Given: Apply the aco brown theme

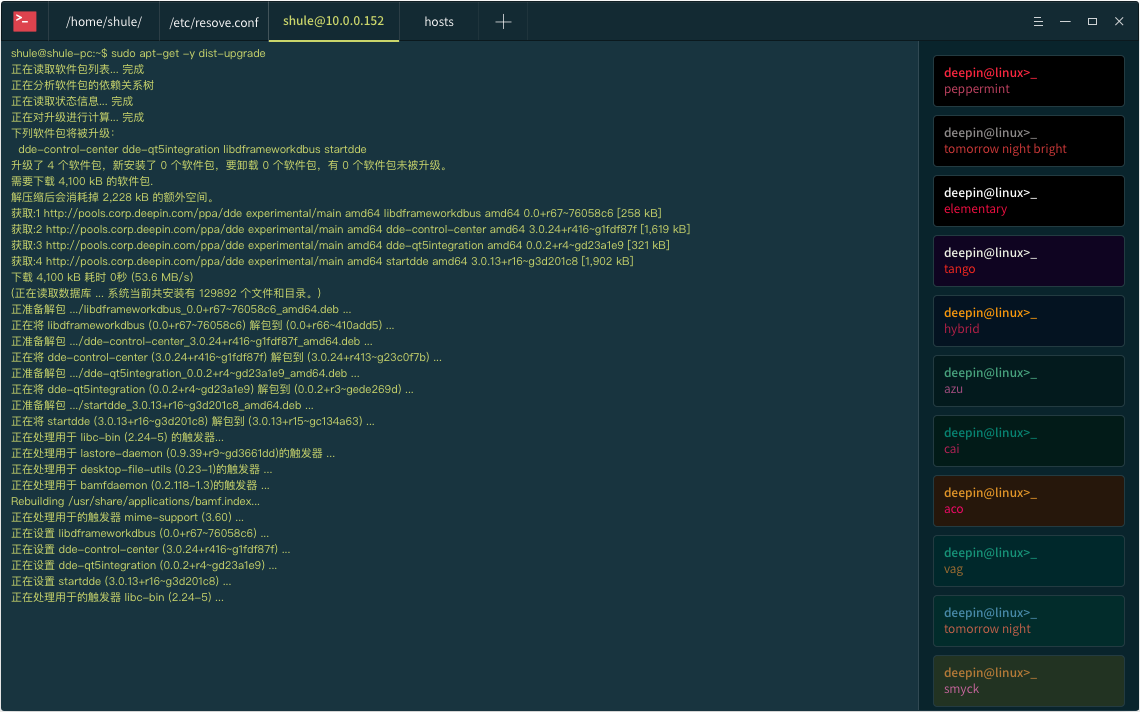Looking at the screenshot, I should click(1029, 501).
